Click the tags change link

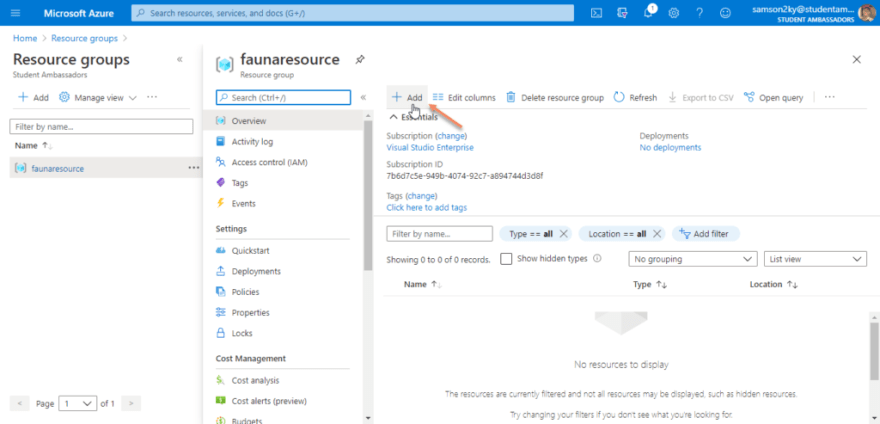[422, 195]
